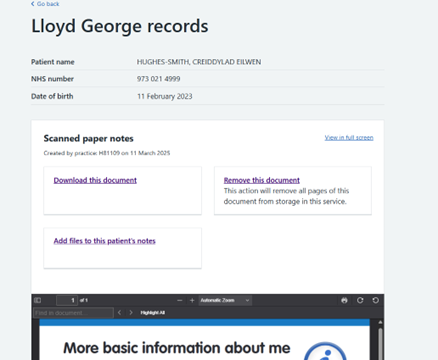
Task: Click the page number input field
Action: click(67, 300)
